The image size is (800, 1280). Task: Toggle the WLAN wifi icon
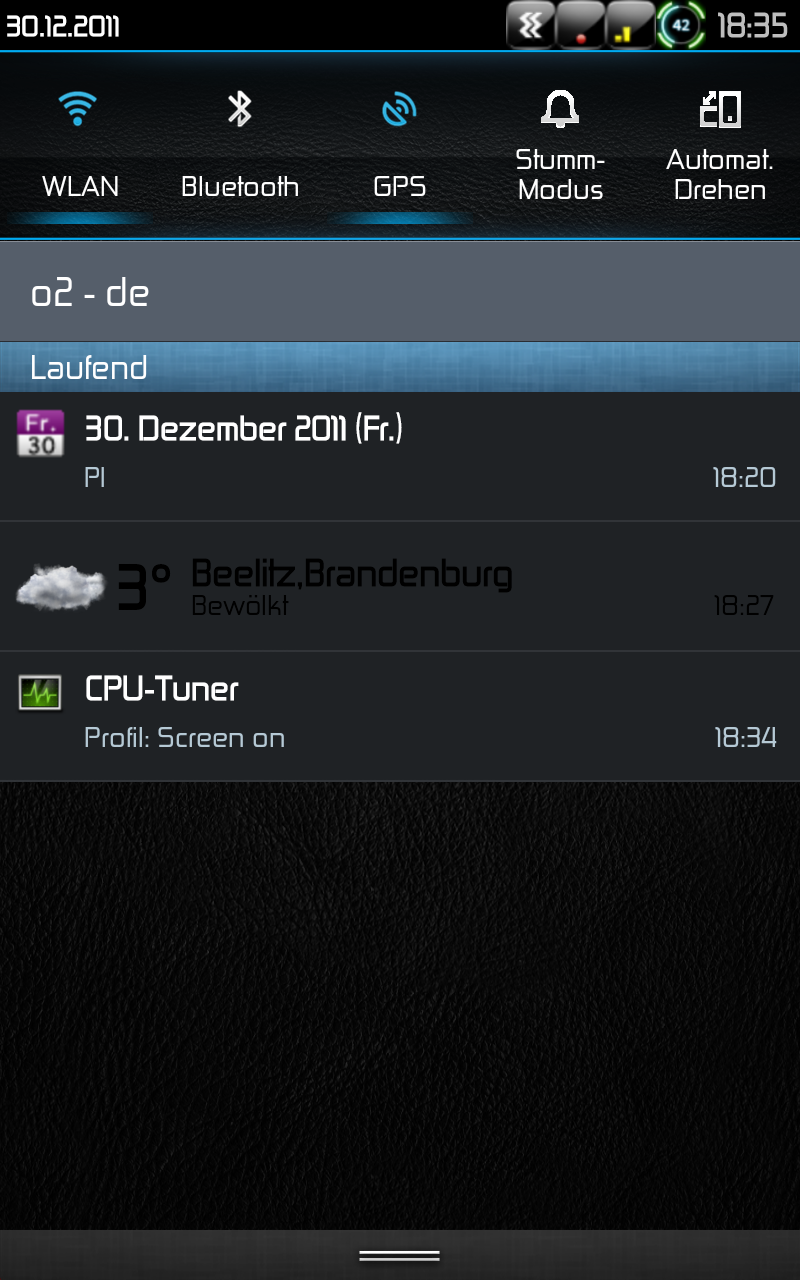click(78, 108)
